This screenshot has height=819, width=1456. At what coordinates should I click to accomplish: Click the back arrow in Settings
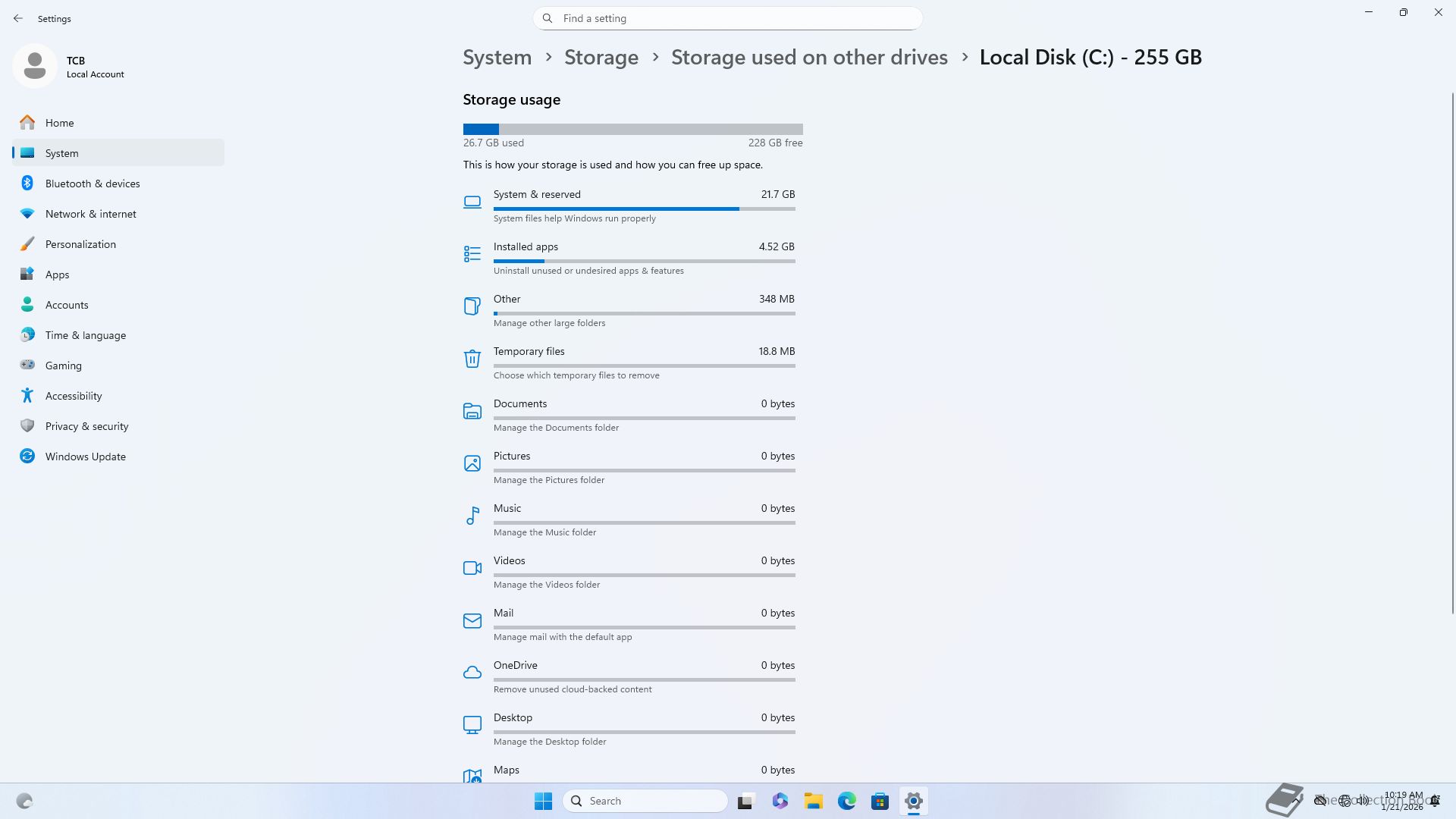click(x=18, y=18)
